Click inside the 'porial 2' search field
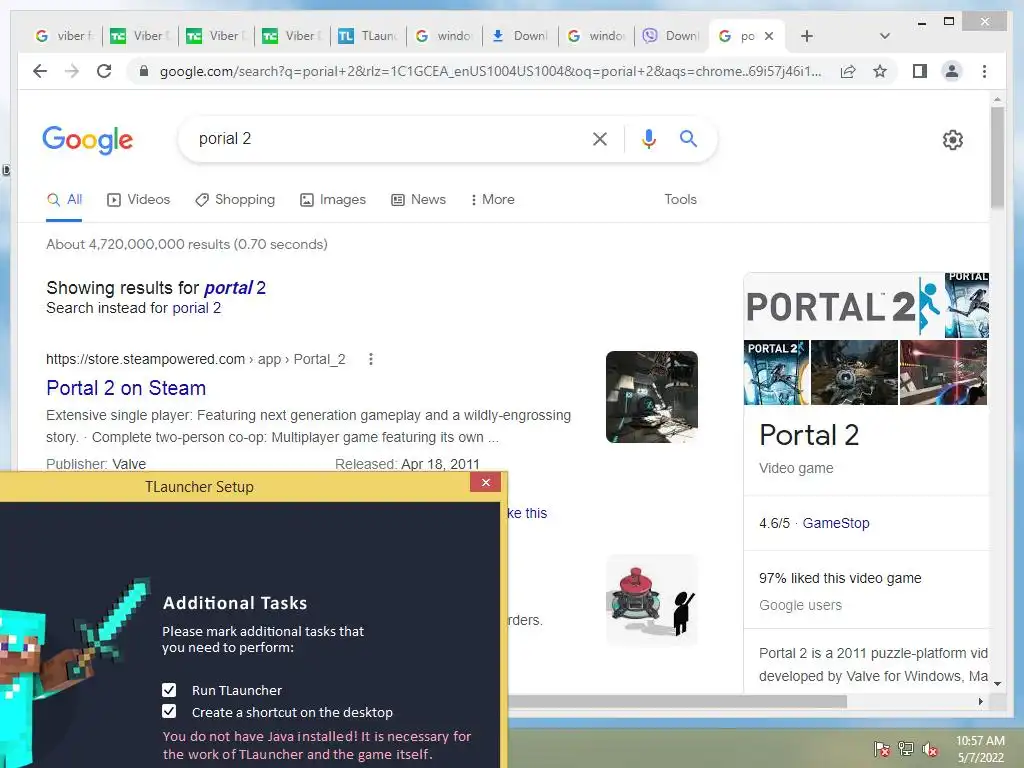 coord(385,138)
